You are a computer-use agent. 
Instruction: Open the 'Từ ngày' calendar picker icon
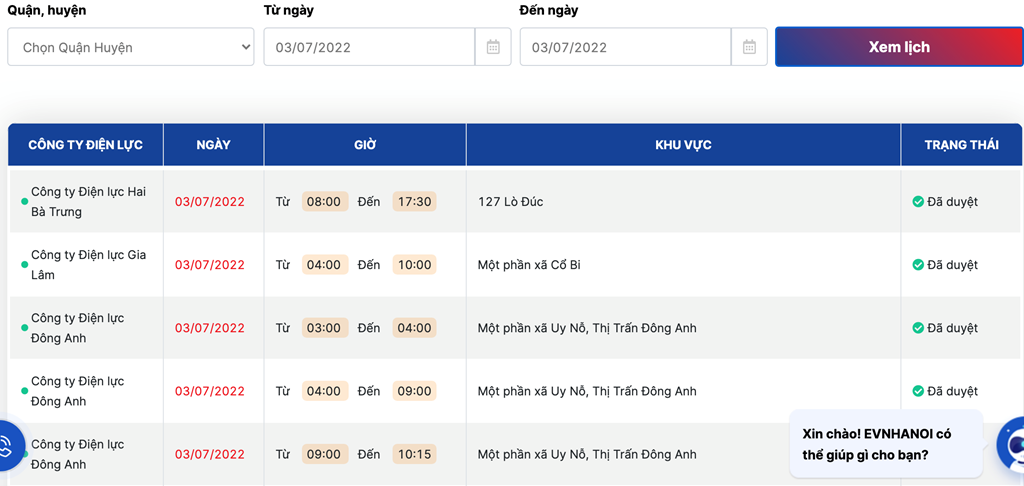pos(493,47)
